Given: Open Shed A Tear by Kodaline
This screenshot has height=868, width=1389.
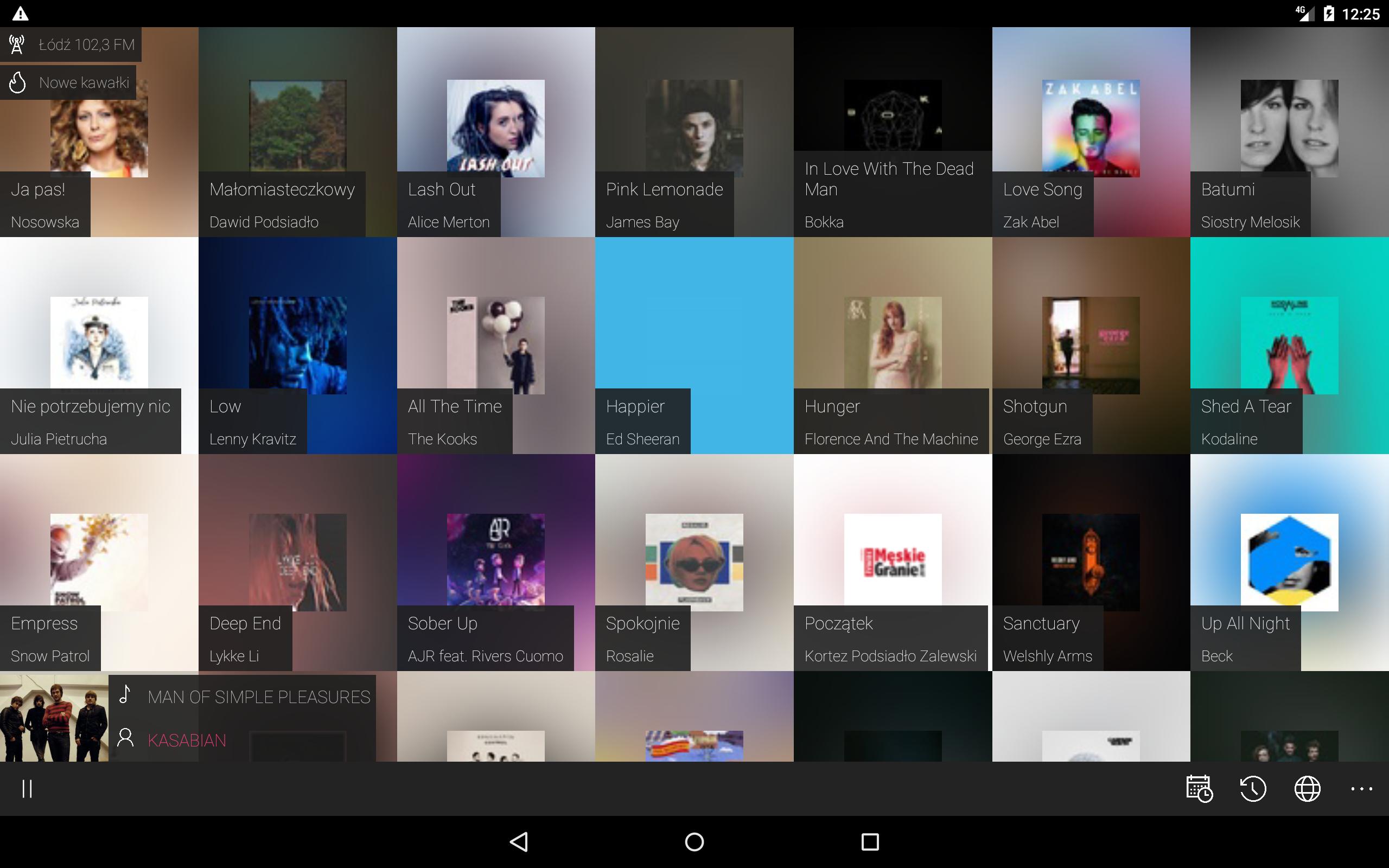Looking at the screenshot, I should 1290,346.
